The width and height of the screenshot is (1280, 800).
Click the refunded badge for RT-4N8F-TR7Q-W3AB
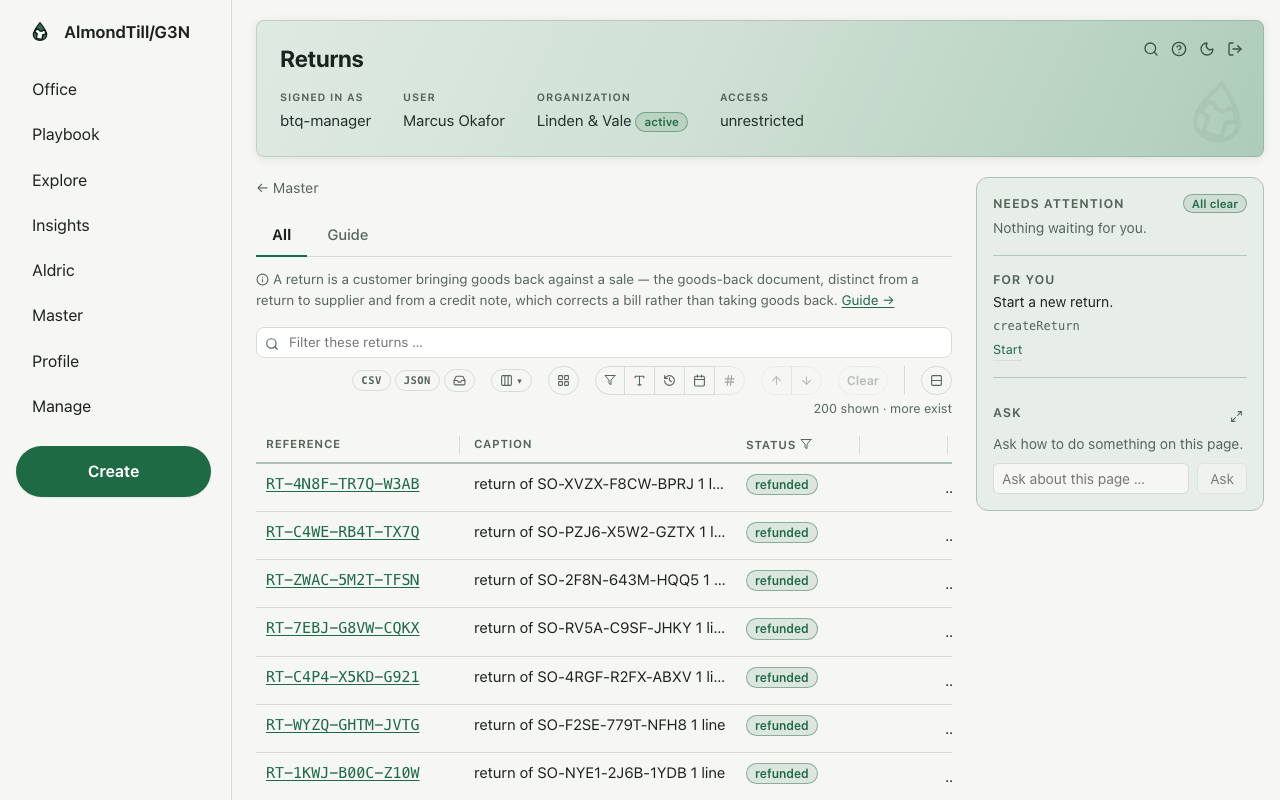coord(782,485)
